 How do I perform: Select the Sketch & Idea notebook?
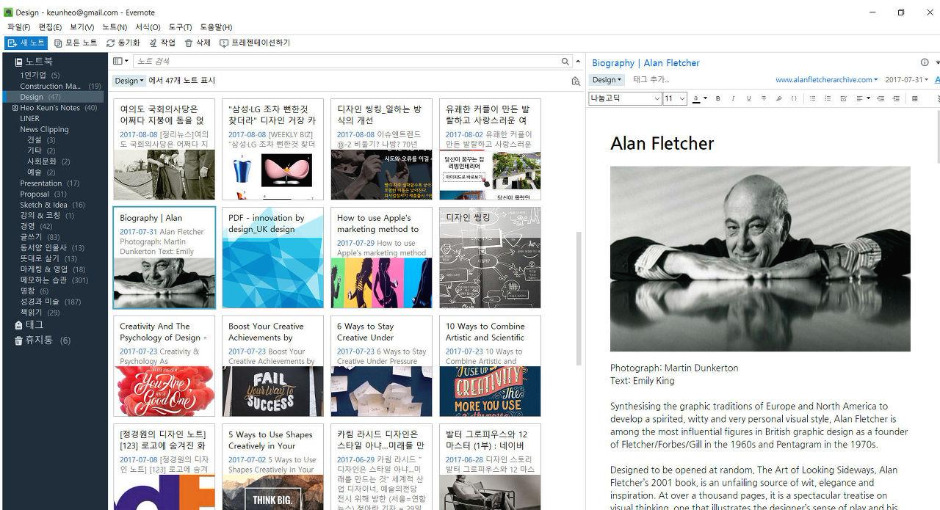52,205
